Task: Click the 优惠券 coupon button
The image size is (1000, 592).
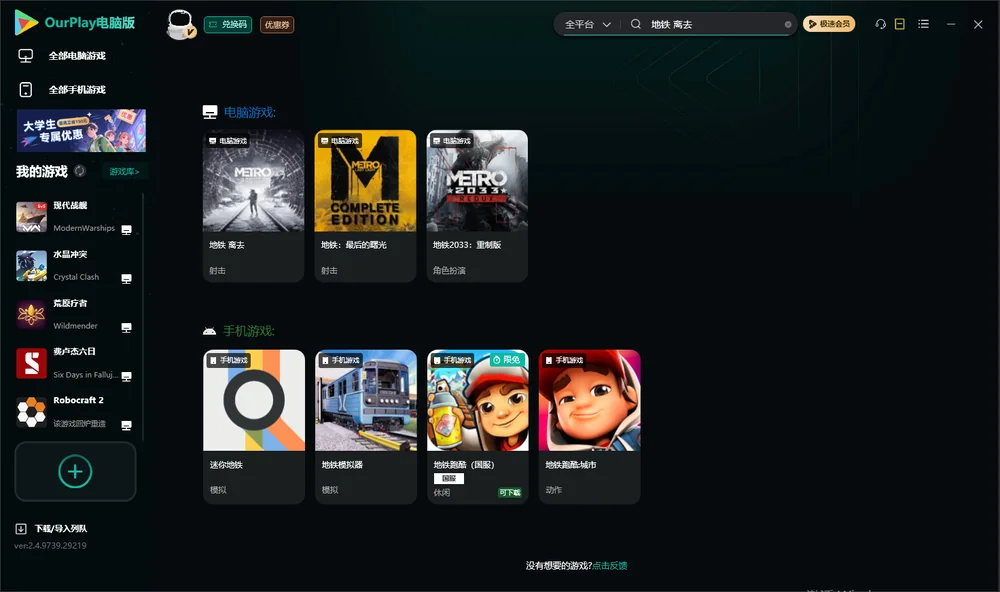Action: (277, 24)
